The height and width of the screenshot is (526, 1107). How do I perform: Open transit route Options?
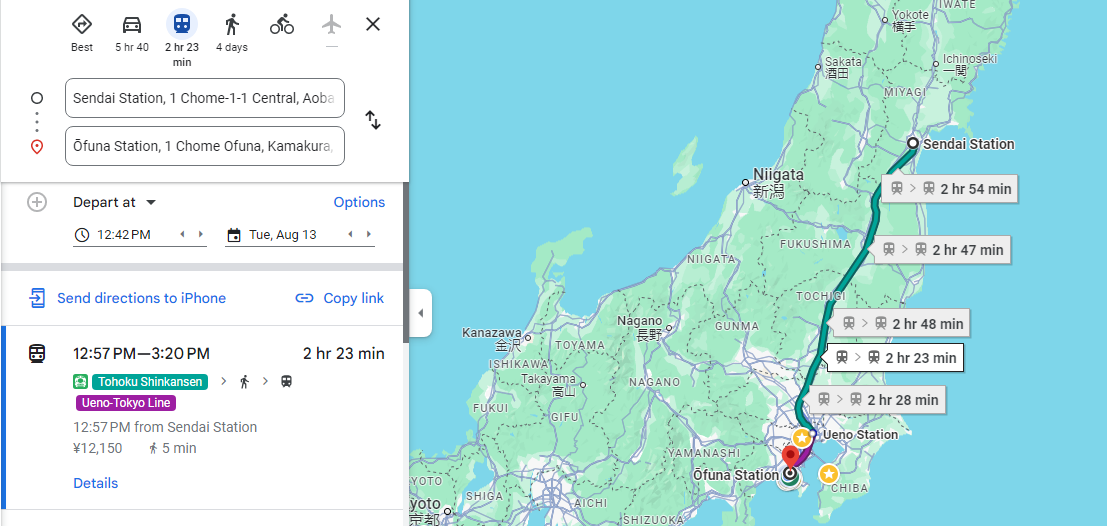pyautogui.click(x=359, y=203)
